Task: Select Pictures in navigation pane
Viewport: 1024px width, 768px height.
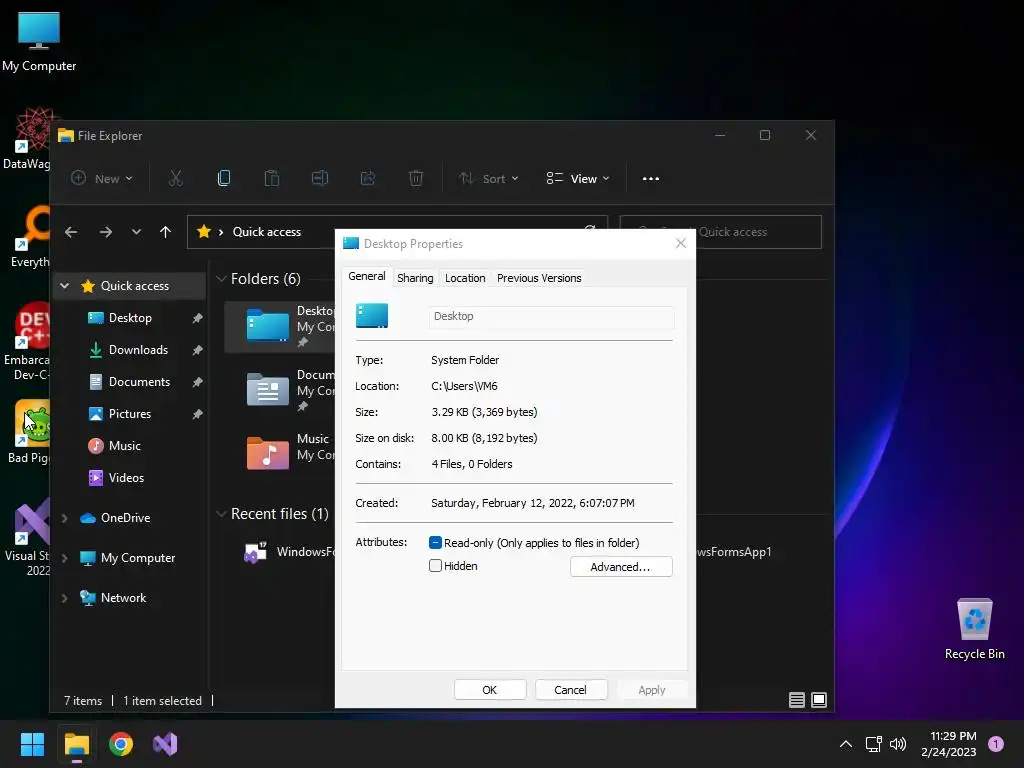Action: 131,414
